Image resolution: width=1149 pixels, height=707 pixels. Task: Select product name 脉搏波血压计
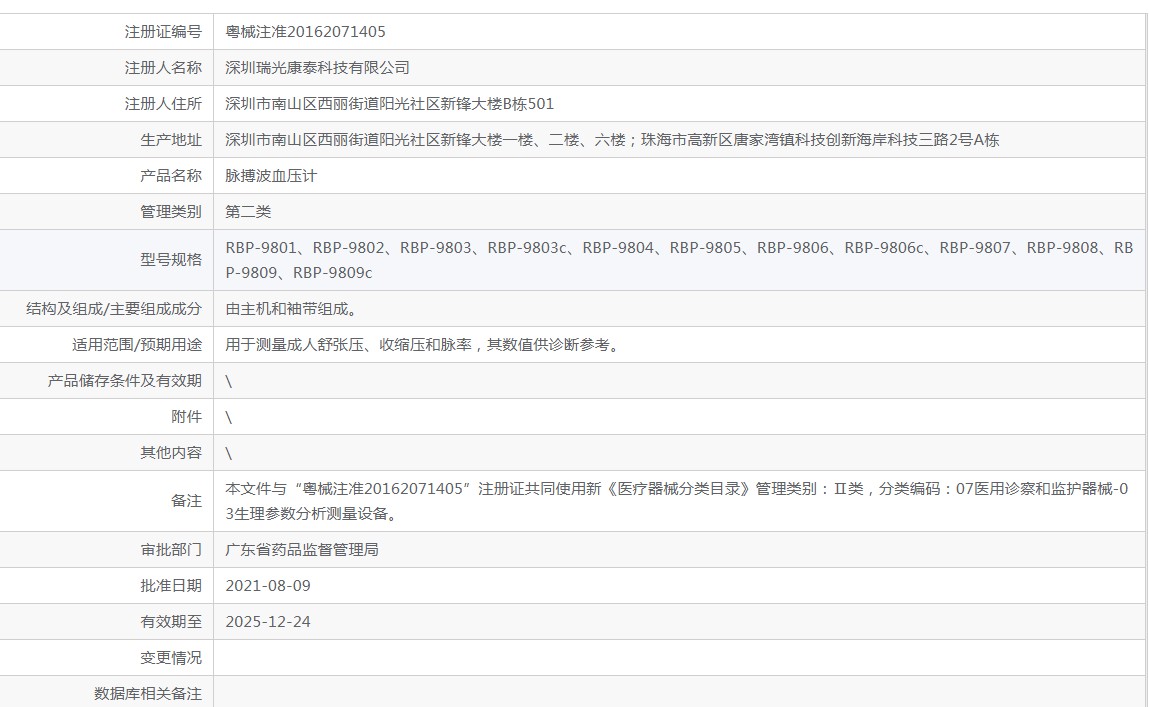[x=271, y=175]
